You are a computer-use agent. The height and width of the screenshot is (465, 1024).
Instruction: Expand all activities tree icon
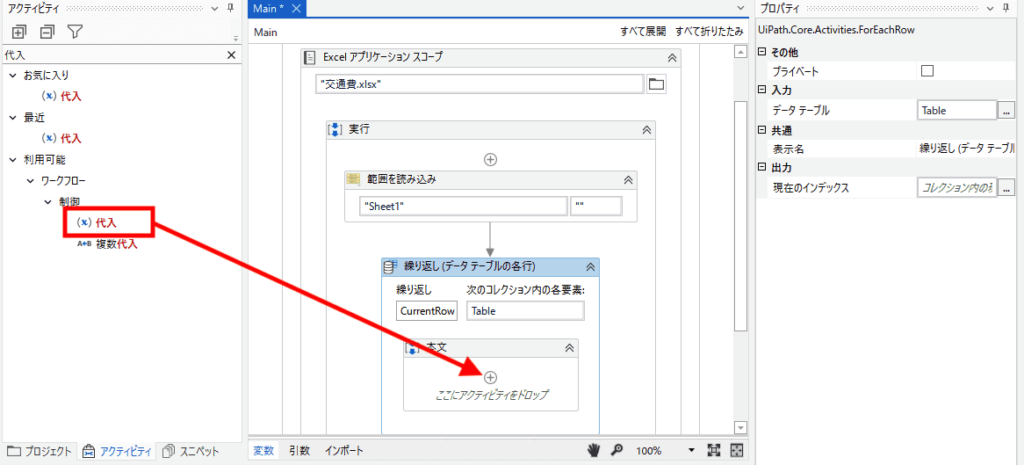coord(20,31)
